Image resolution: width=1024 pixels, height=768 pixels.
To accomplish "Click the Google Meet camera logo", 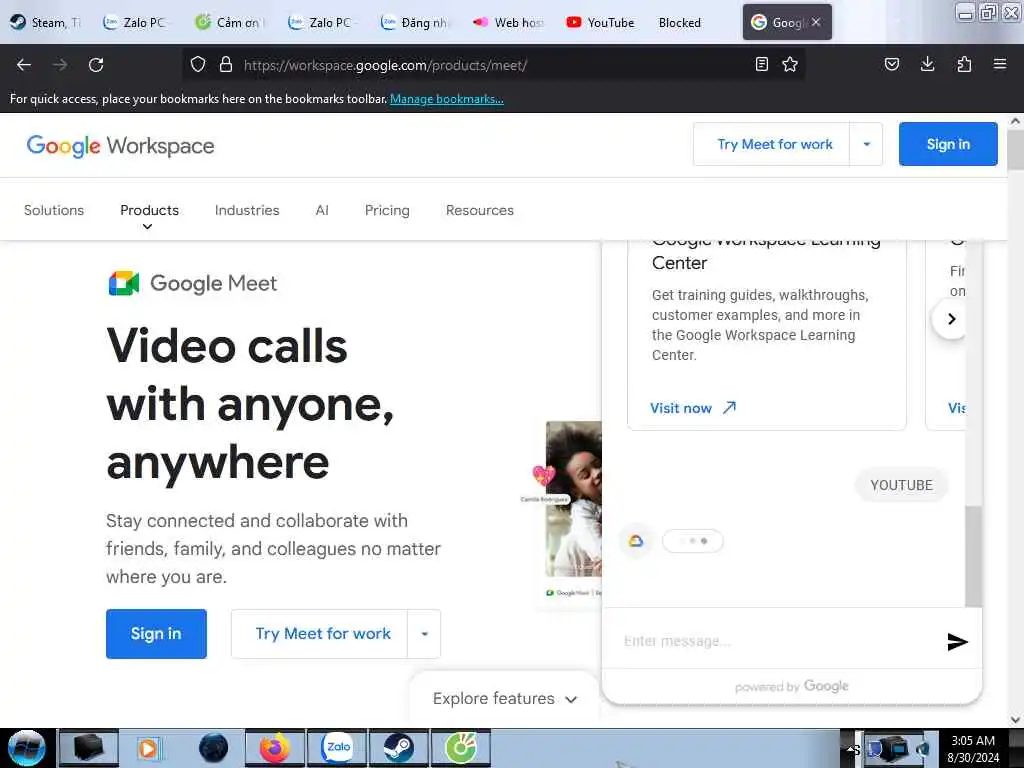I will 123,283.
